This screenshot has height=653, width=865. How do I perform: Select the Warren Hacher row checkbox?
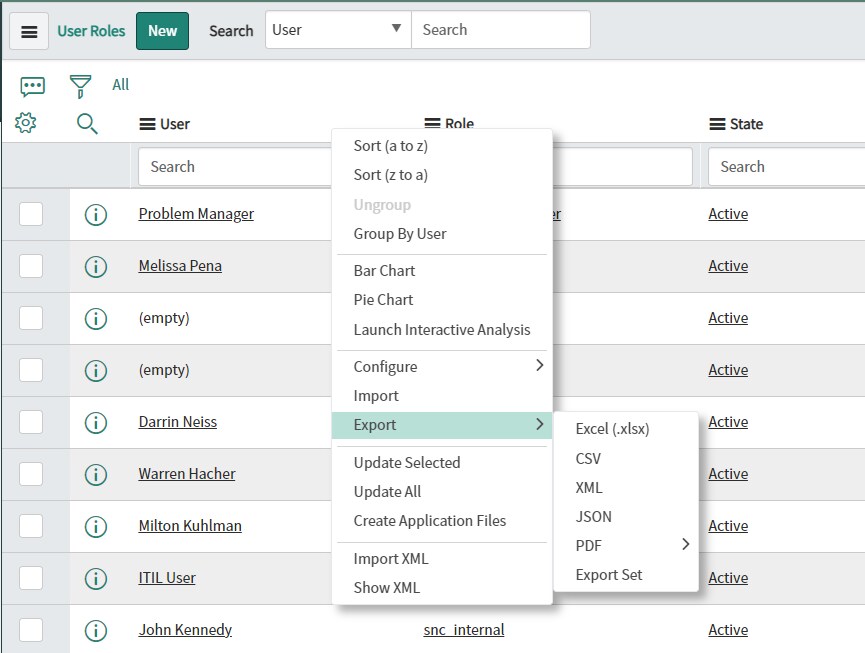tap(31, 474)
